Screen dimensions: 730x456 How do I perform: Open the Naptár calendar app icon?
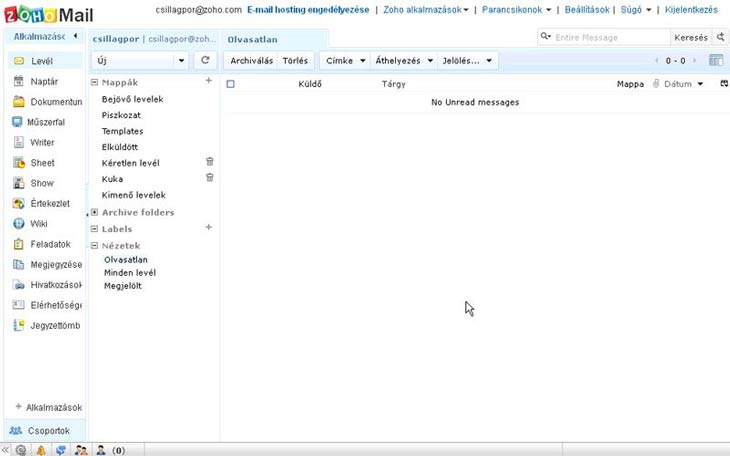18,81
